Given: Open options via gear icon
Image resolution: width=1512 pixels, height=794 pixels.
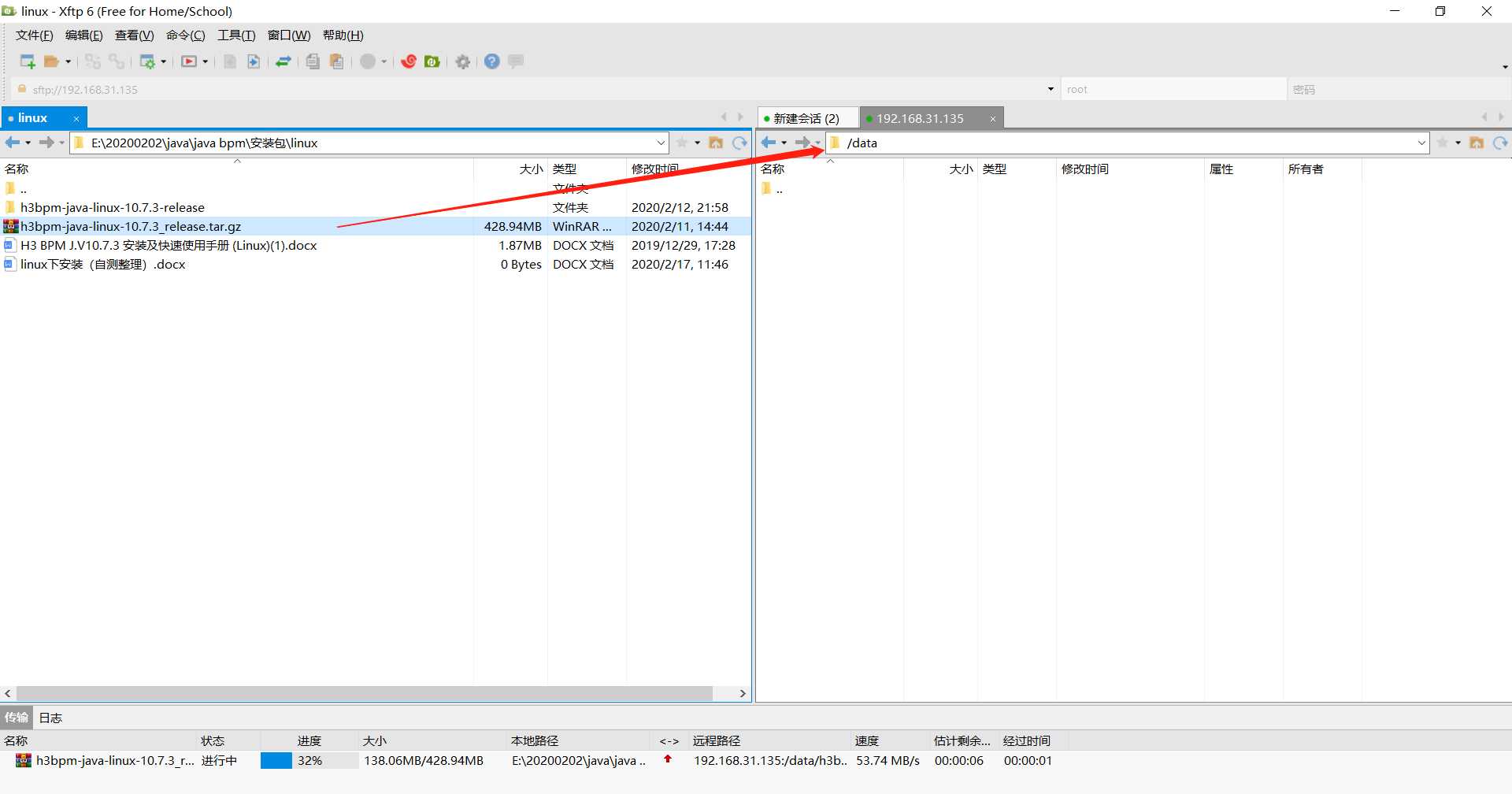Looking at the screenshot, I should click(463, 61).
